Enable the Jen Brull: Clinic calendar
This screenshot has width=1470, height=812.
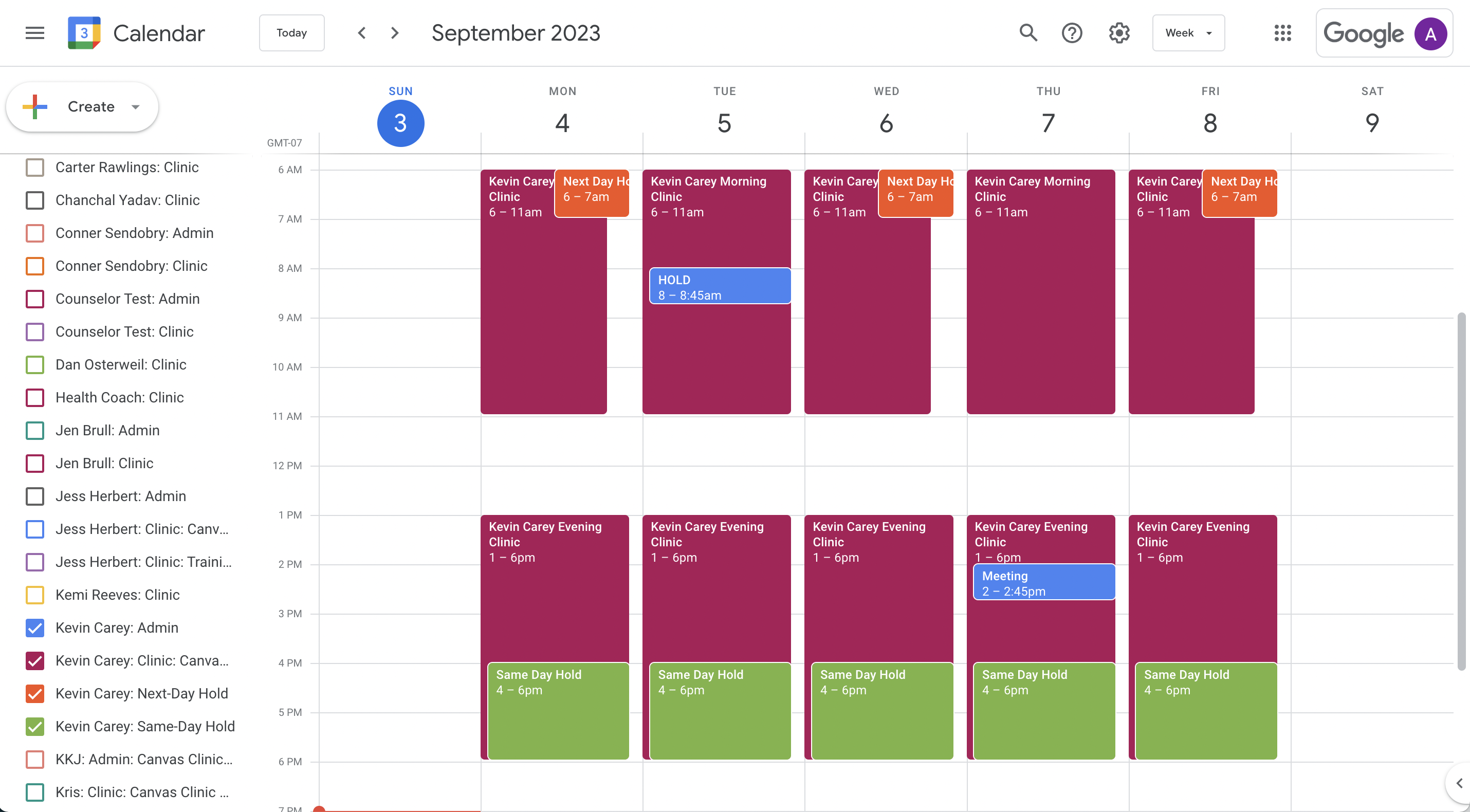tap(35, 464)
